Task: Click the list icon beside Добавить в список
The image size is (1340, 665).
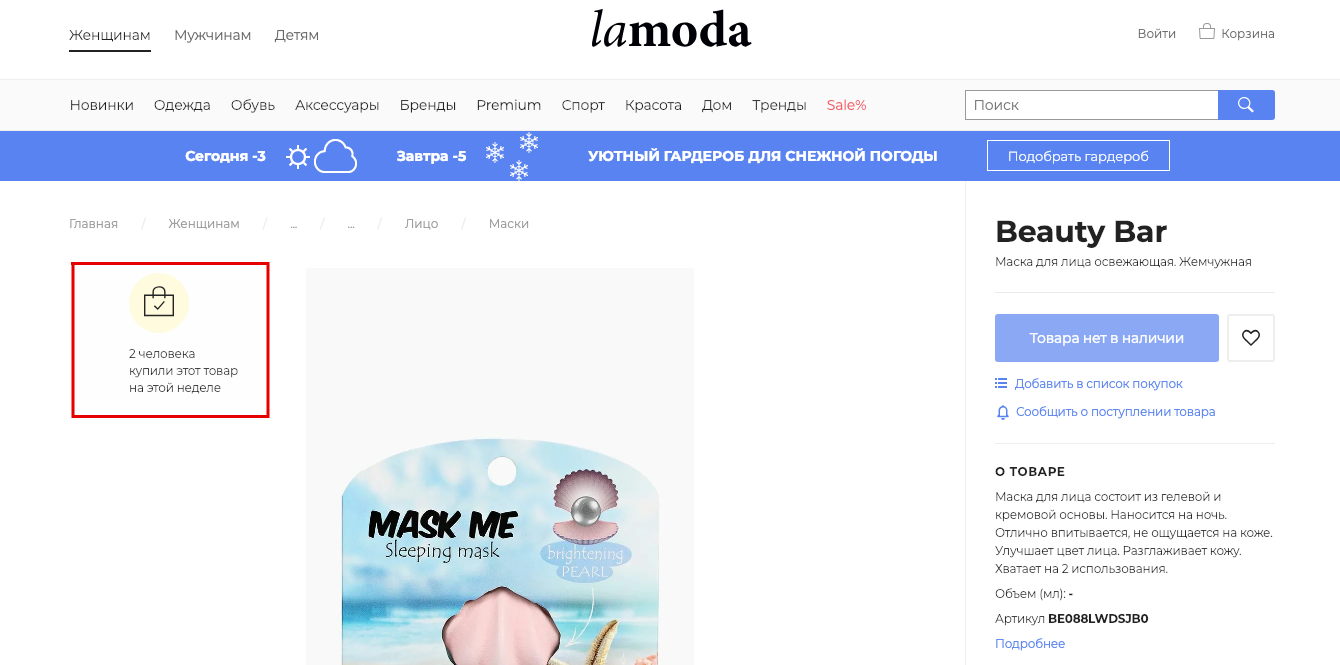Action: pos(1001,383)
